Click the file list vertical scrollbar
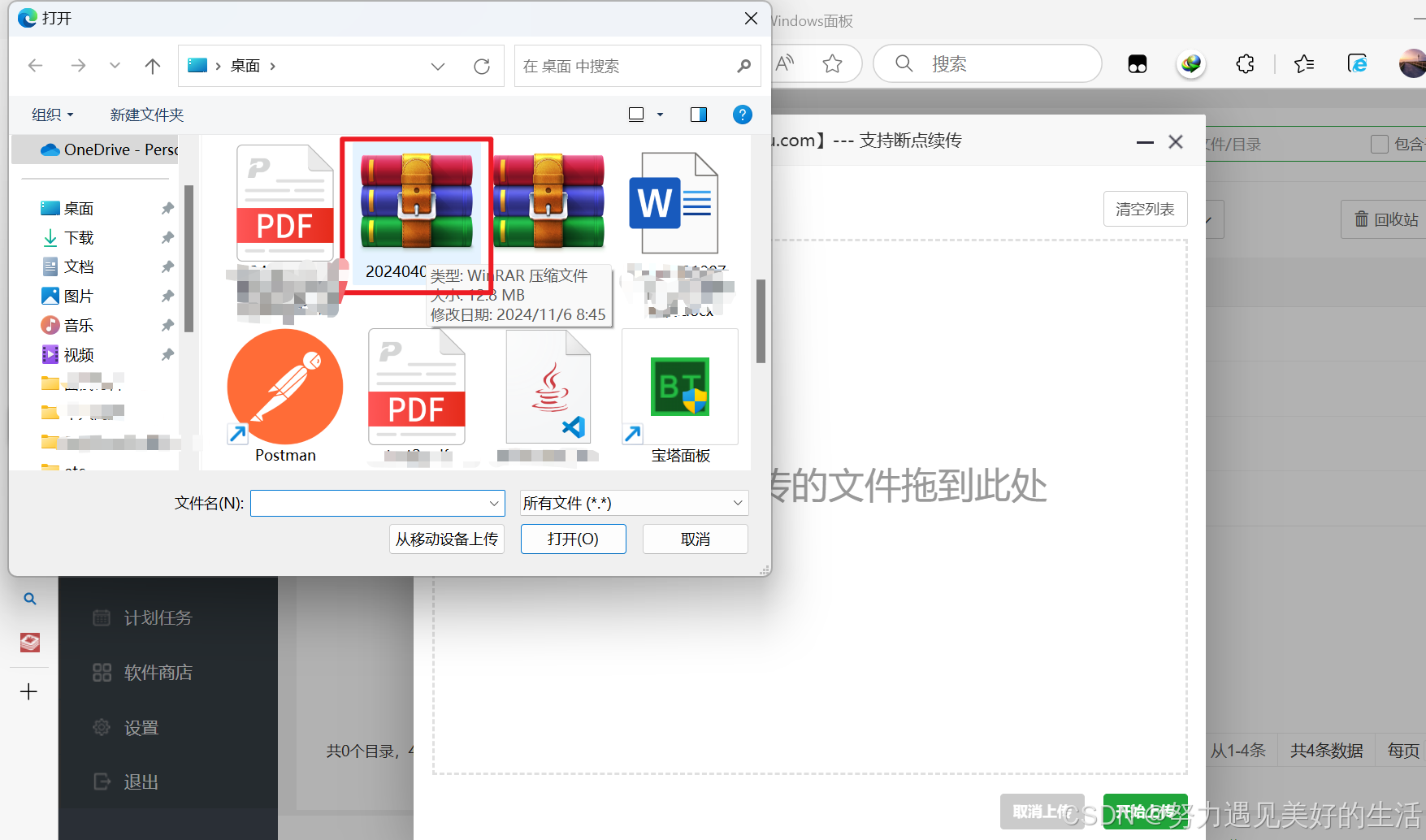The image size is (1426, 840). pos(761,321)
